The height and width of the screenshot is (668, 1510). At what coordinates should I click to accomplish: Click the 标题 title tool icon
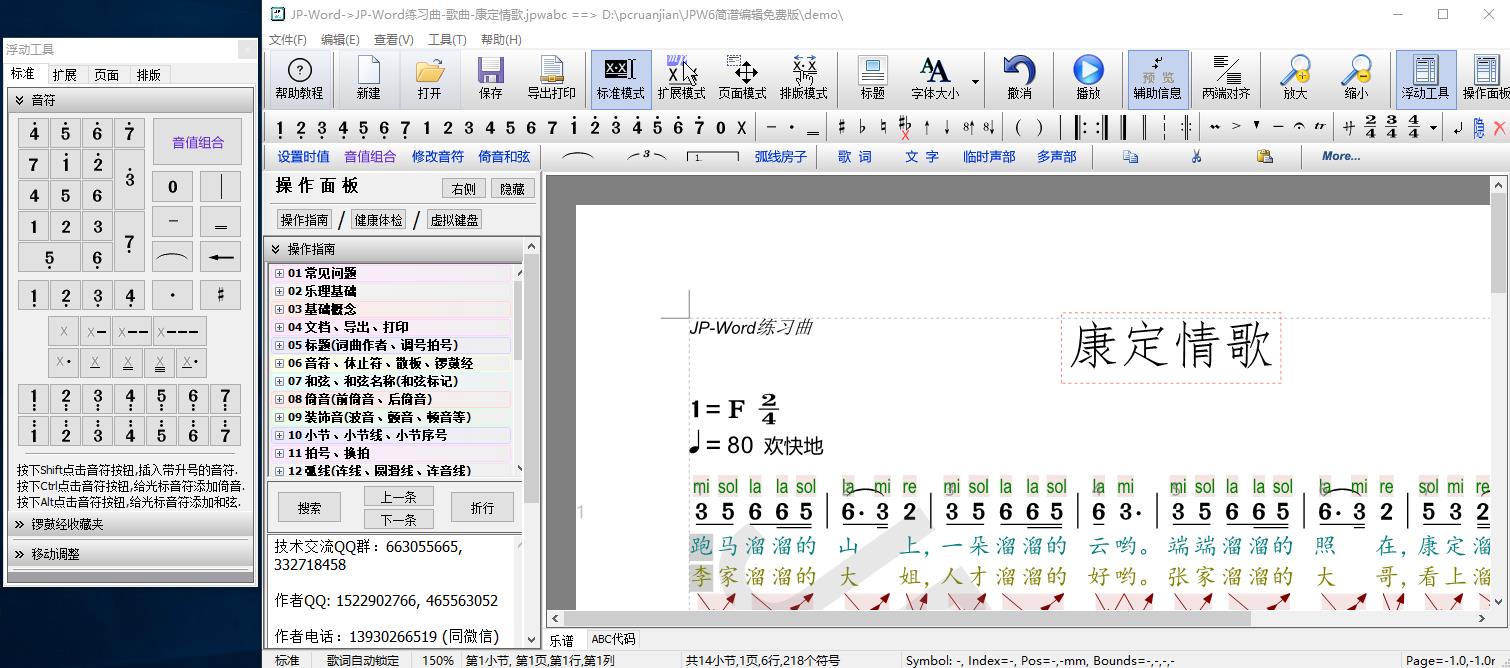(870, 78)
